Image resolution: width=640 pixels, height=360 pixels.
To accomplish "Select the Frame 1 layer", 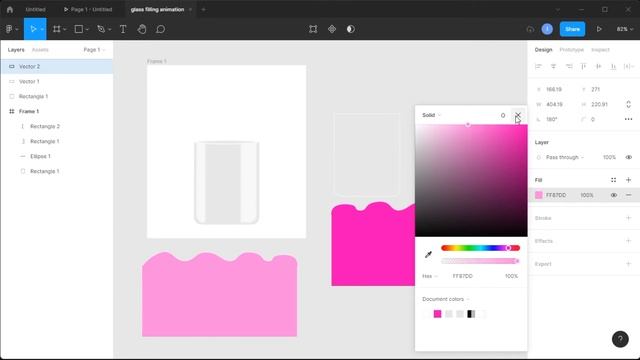I will 57,111.
